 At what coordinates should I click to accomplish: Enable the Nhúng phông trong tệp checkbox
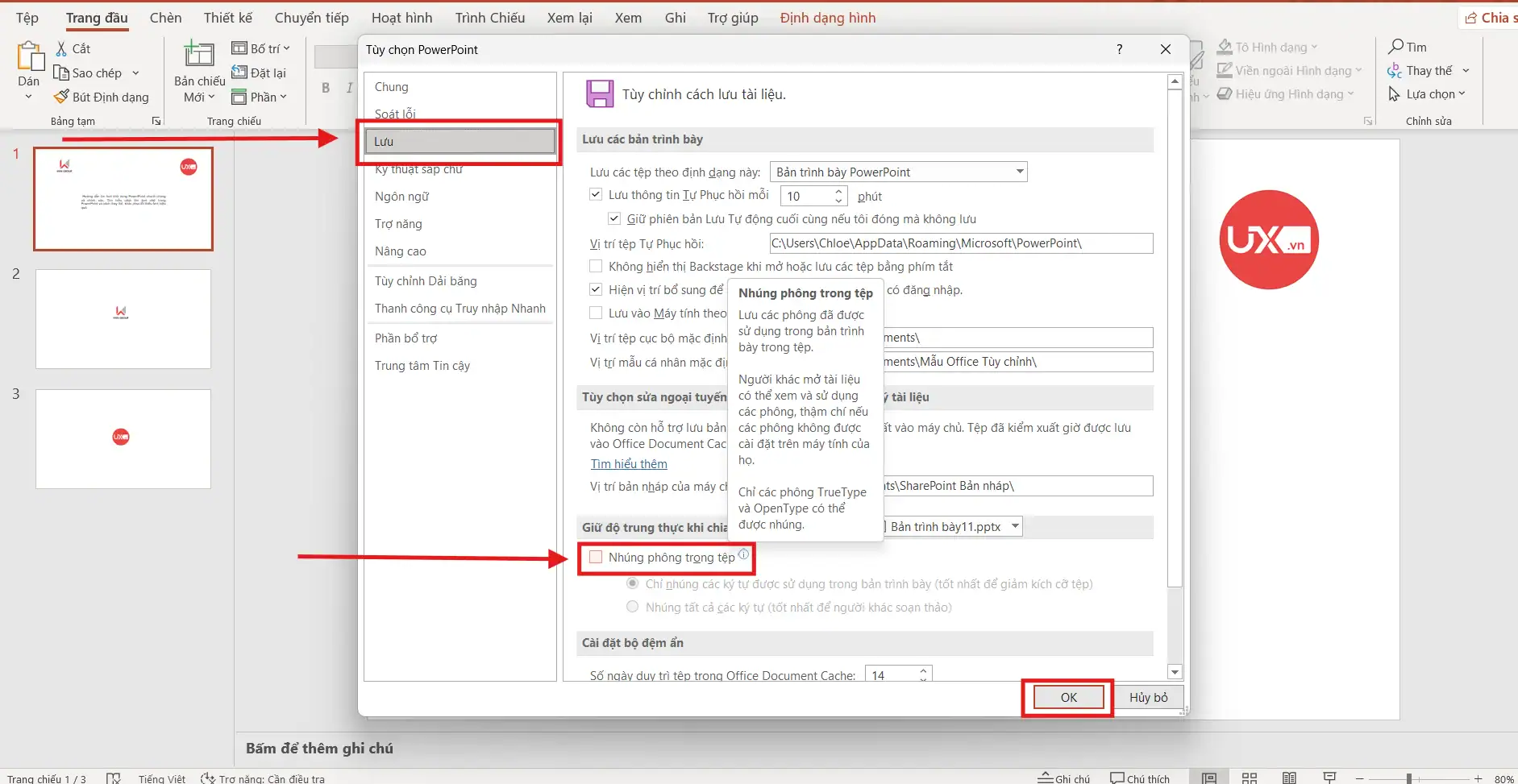[596, 557]
